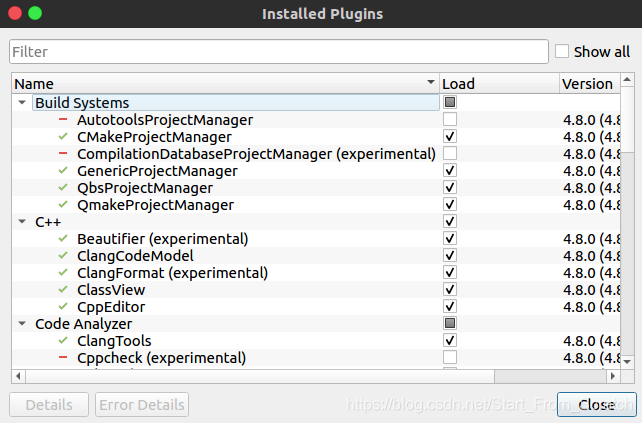The width and height of the screenshot is (642, 423).
Task: Disable loading of ClangCodeModel
Action: click(x=450, y=255)
